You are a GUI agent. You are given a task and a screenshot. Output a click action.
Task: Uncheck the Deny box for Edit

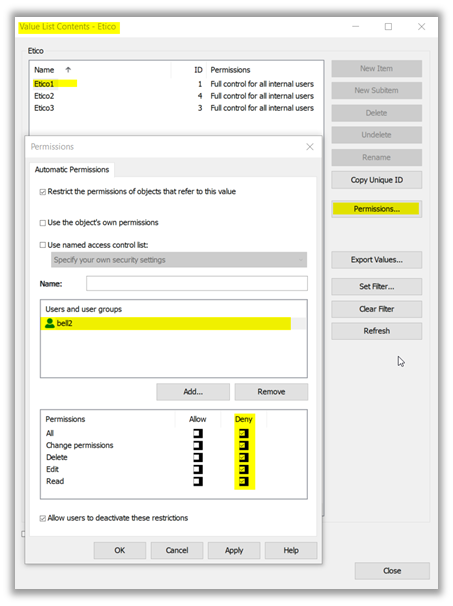[x=244, y=469]
